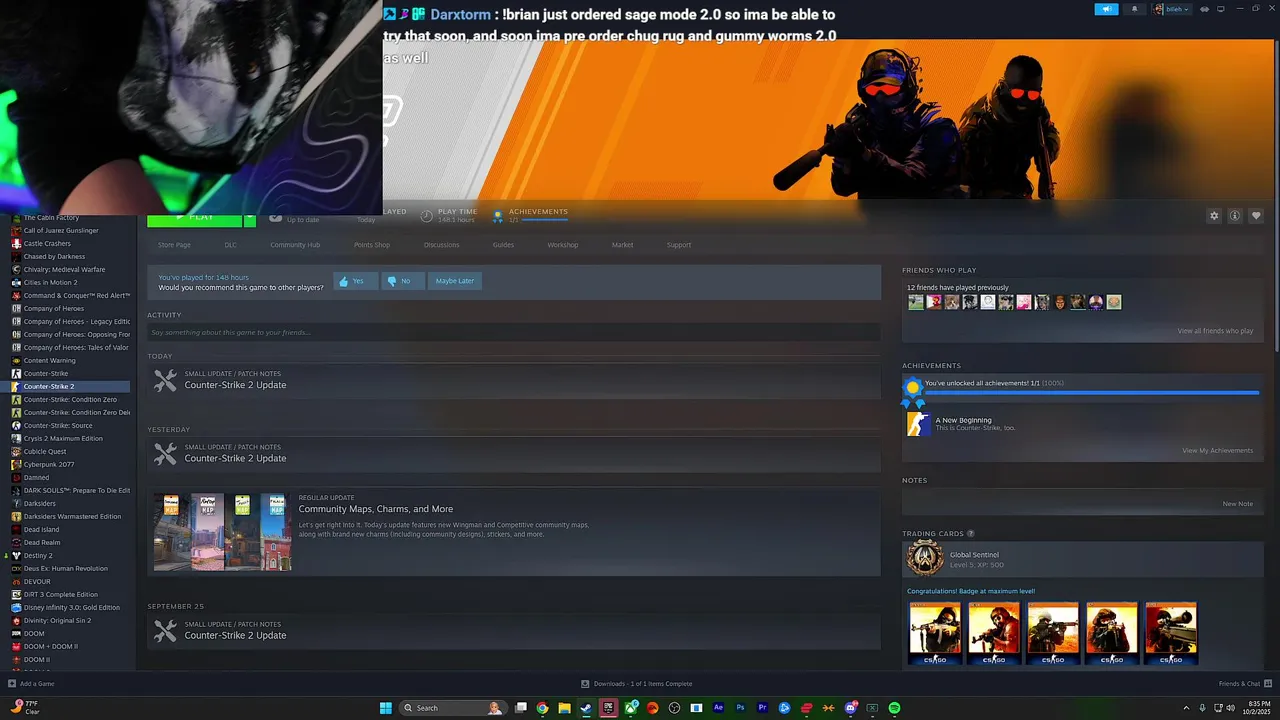
Task: Open View My Achievements link
Action: 1217,451
